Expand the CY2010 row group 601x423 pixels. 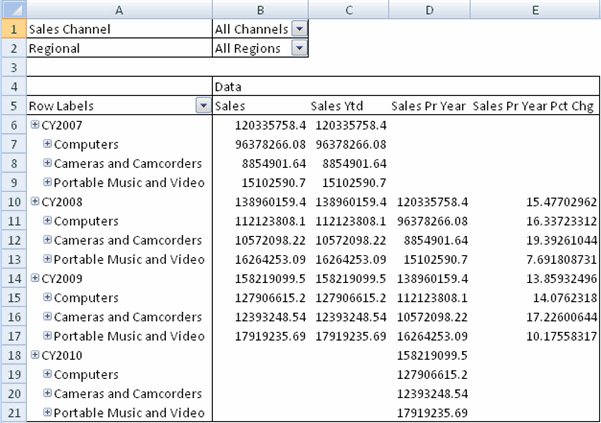pos(35,355)
